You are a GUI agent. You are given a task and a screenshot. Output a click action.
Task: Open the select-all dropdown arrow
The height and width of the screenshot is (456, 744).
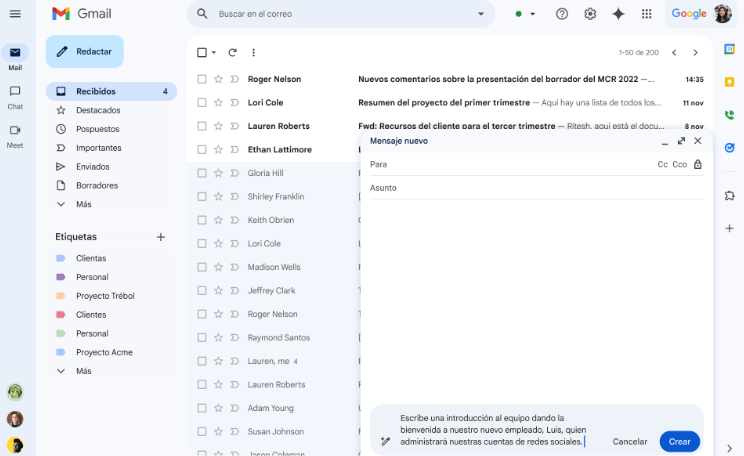(x=214, y=52)
